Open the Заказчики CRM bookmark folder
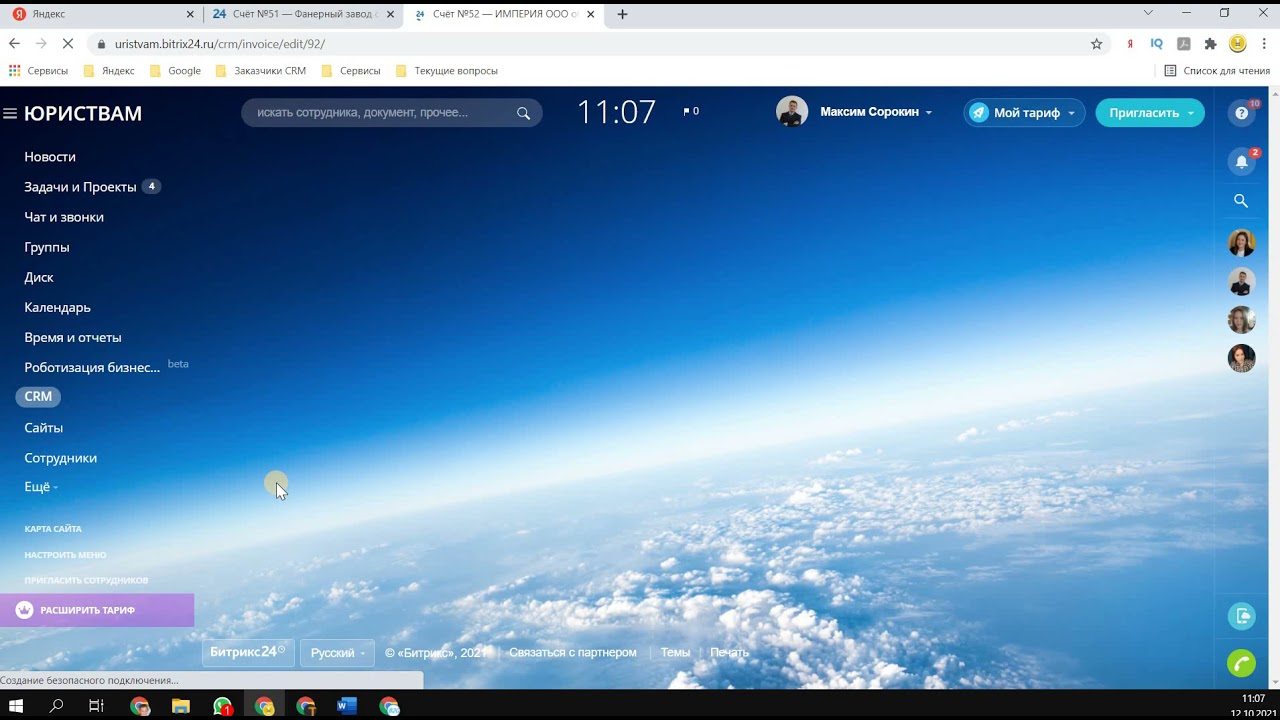Viewport: 1280px width, 720px height. tap(261, 71)
